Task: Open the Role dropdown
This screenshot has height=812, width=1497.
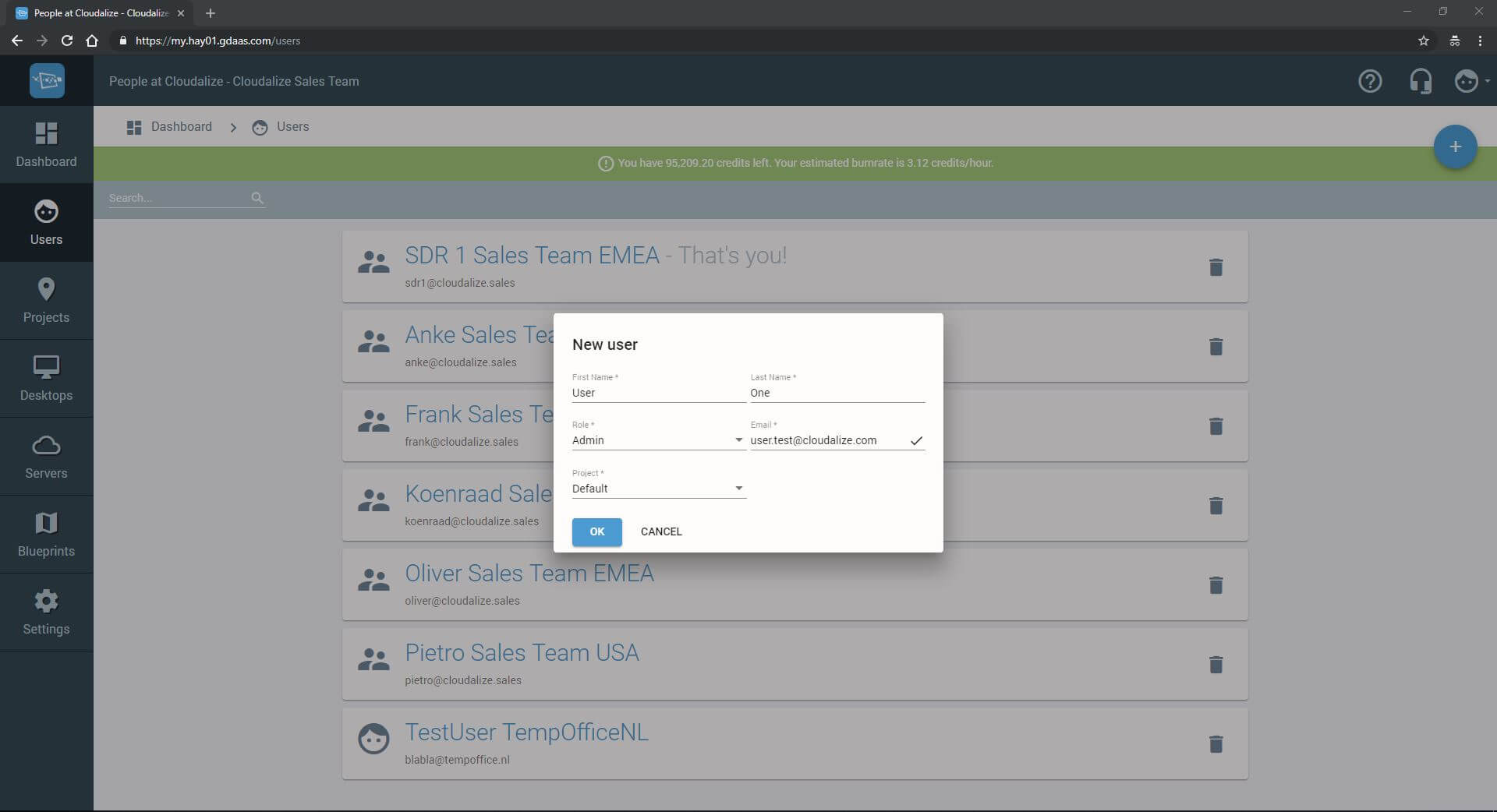Action: tap(659, 440)
